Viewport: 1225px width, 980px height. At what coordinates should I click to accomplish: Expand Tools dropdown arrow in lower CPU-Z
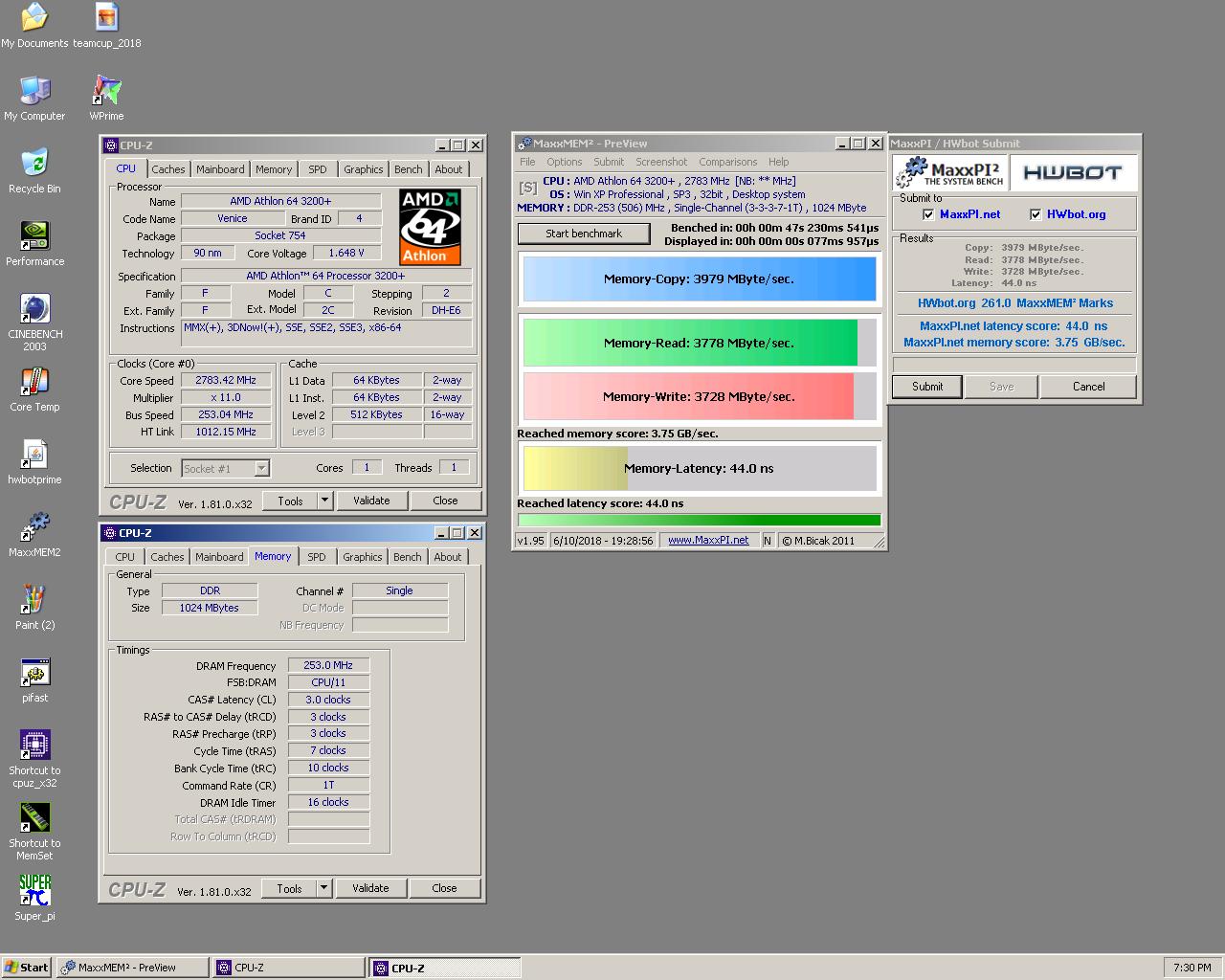point(323,888)
